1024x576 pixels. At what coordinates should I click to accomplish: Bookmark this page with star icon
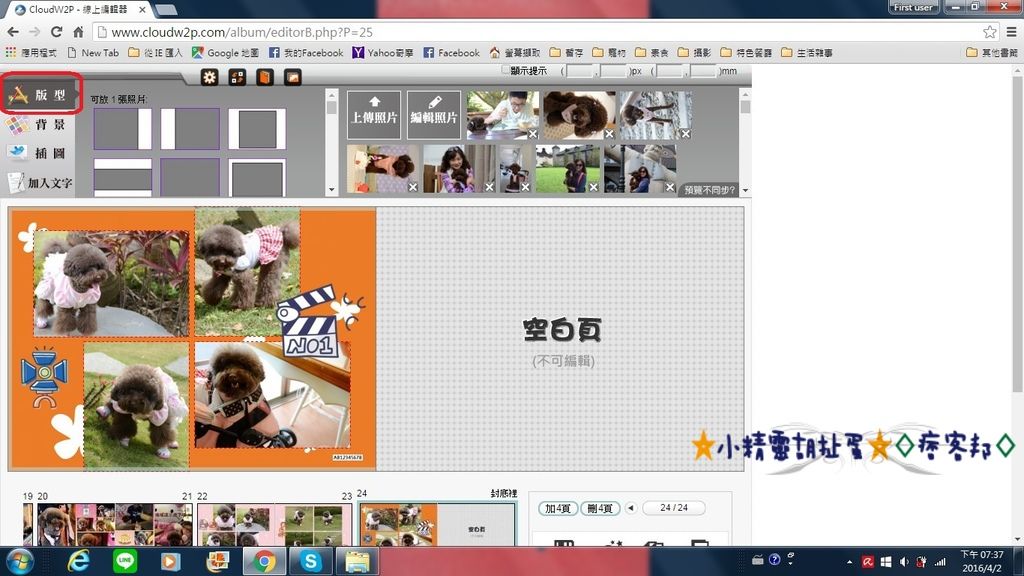pos(989,31)
